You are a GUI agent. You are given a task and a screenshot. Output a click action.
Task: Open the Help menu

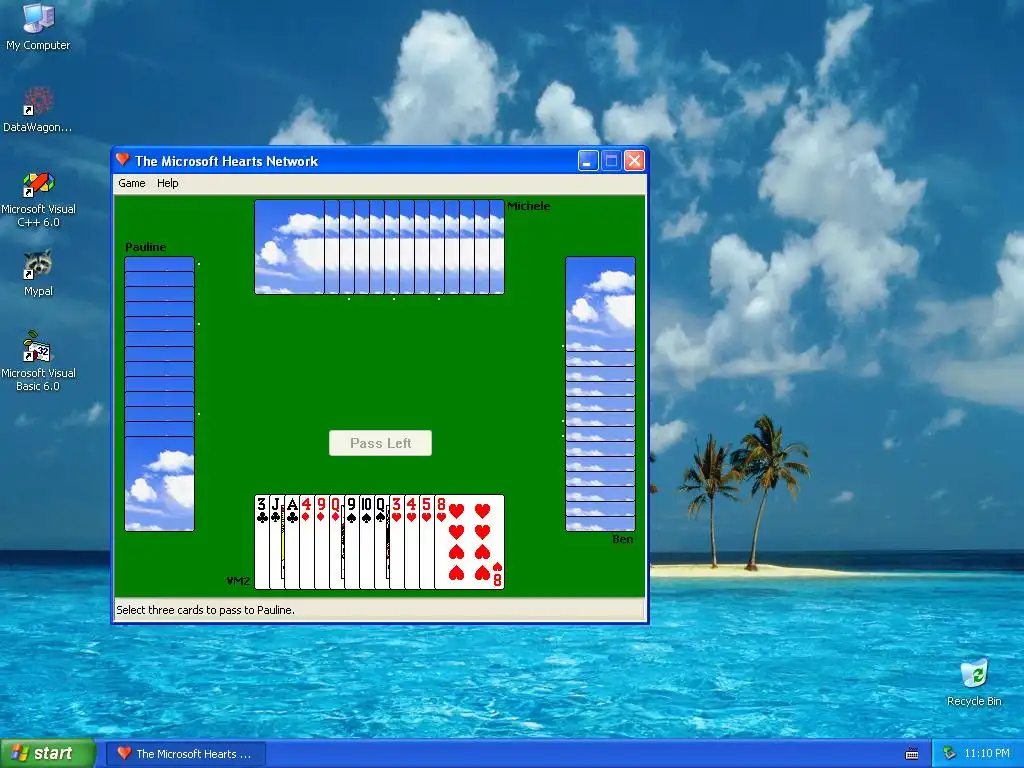tap(167, 184)
